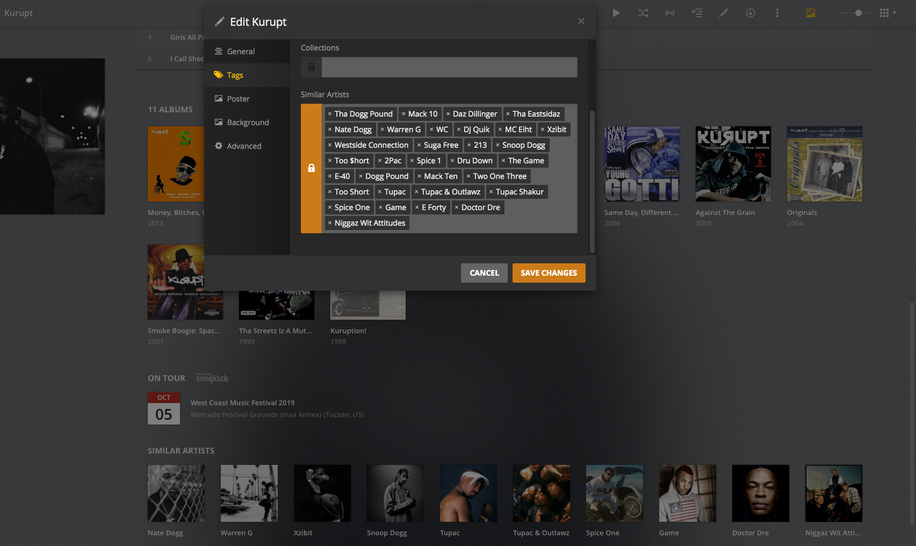Image resolution: width=916 pixels, height=546 pixels.
Task: Open Same Day, Different album cover
Action: click(x=641, y=164)
